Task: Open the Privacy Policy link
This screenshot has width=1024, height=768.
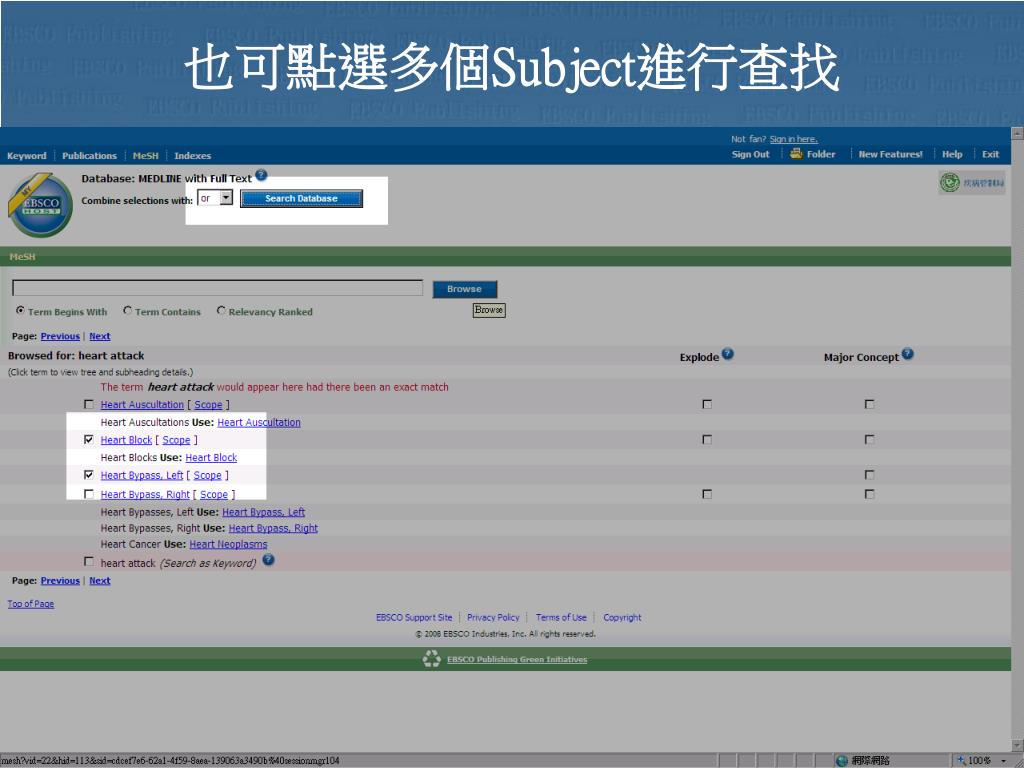Action: pos(493,617)
